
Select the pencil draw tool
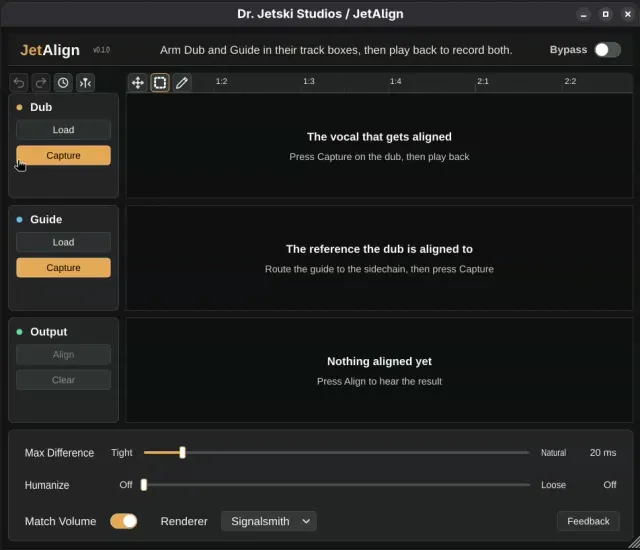pos(182,83)
